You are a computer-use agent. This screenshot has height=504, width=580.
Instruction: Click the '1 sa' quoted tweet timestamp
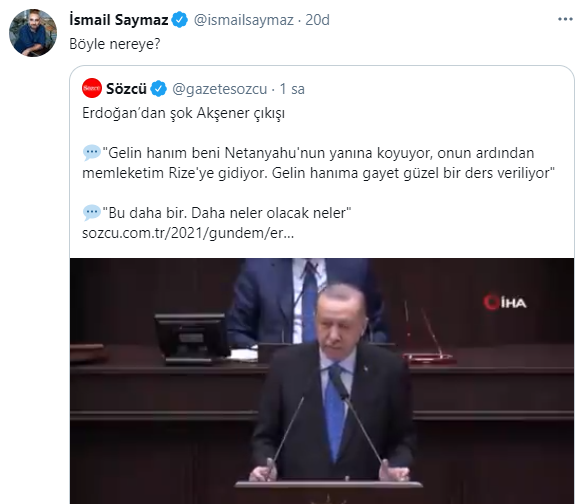tap(292, 89)
